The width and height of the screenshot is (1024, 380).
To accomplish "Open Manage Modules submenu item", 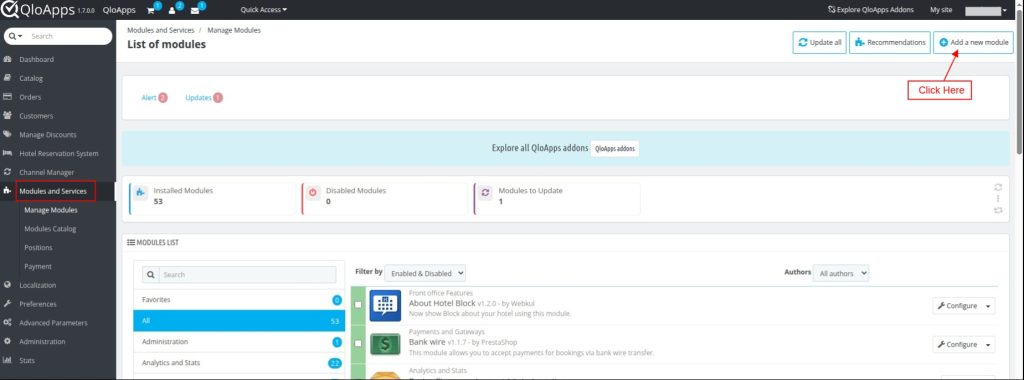I will point(51,210).
